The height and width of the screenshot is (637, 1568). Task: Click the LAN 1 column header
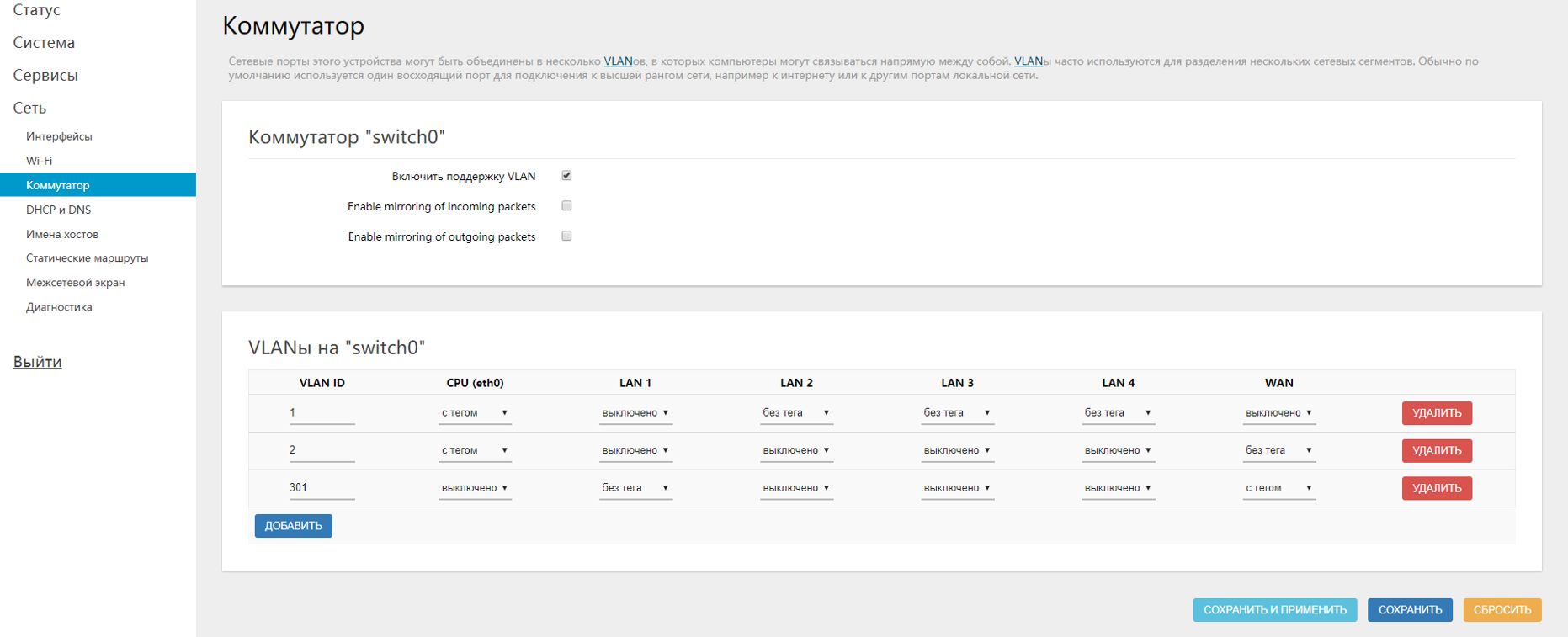coord(635,383)
